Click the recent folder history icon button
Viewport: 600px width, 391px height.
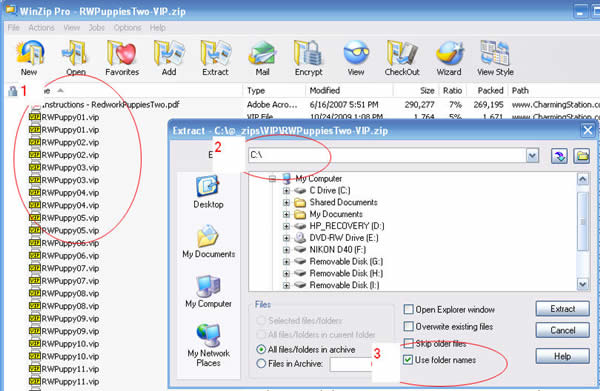pos(559,156)
